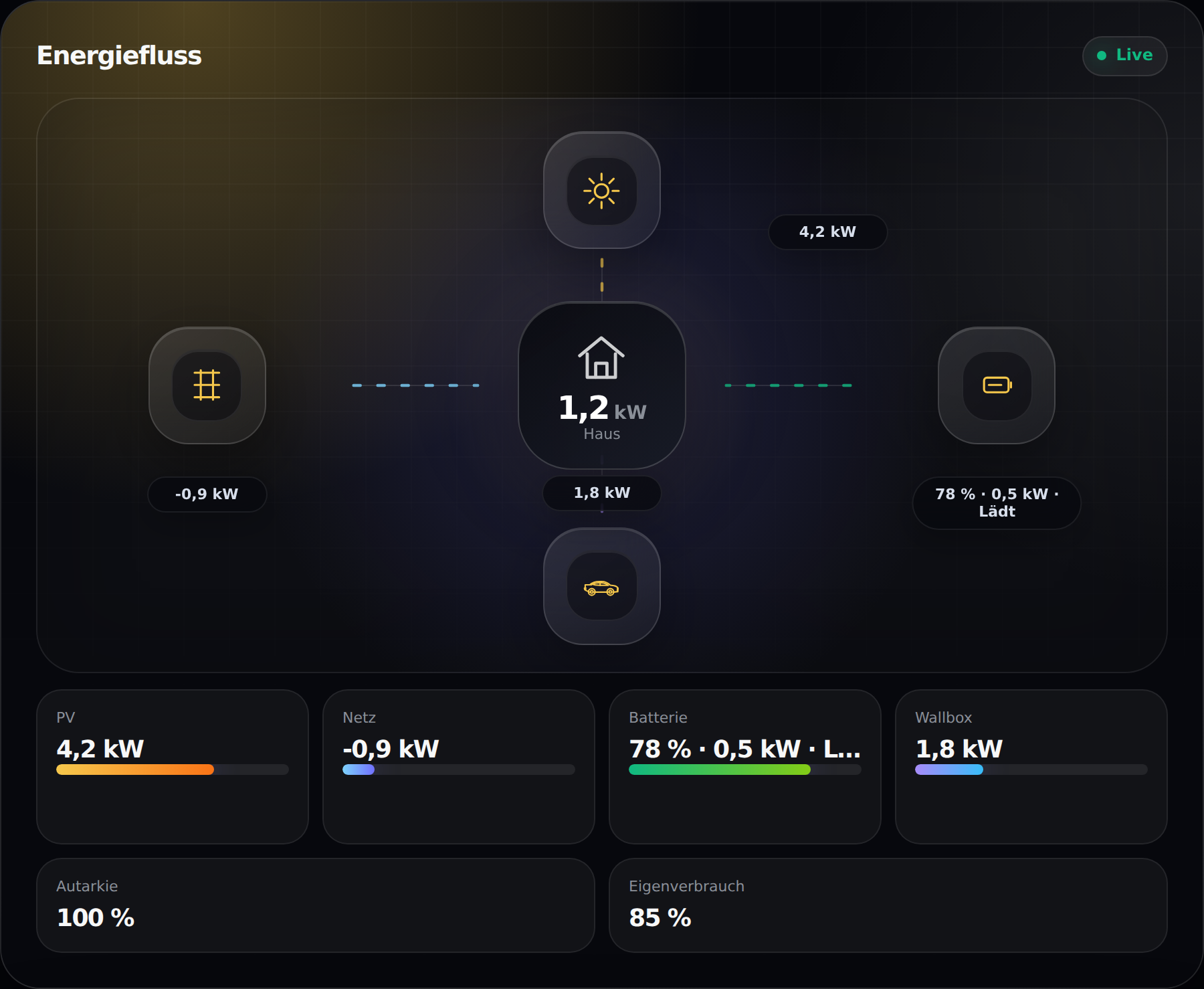Click the 4,2 kW solar power label

pos(827,232)
